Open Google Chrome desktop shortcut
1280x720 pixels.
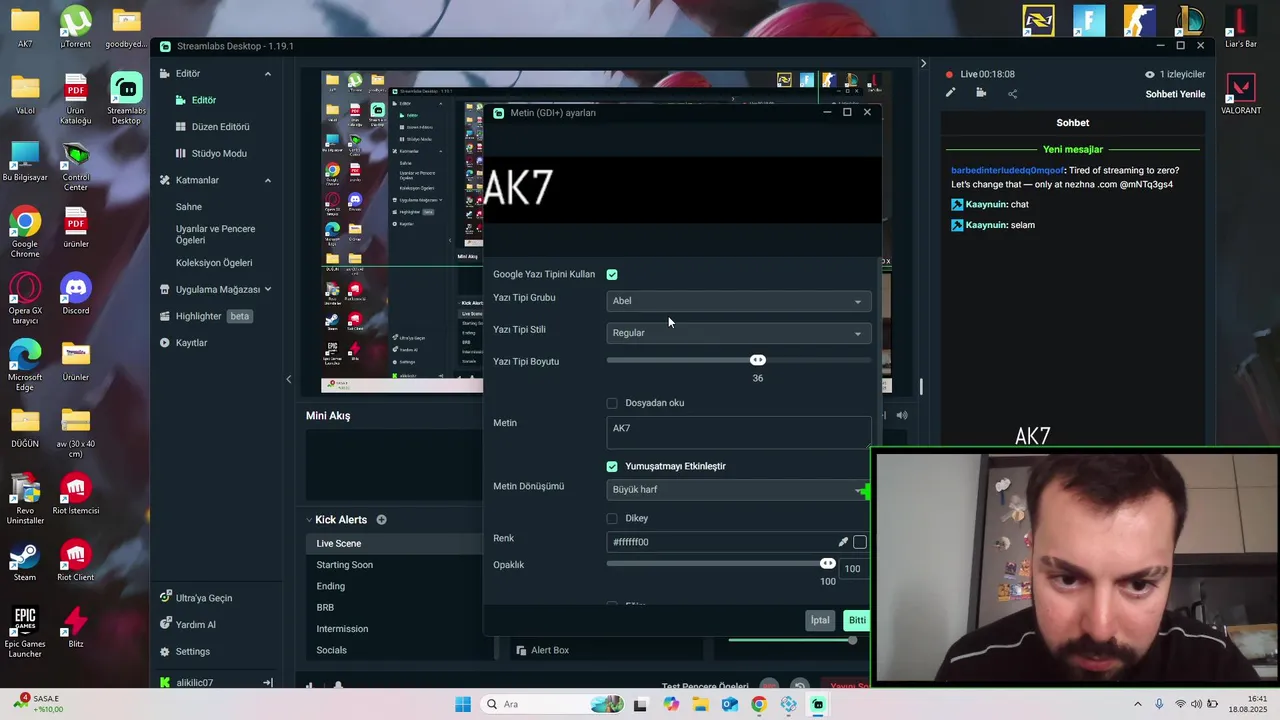pos(25,232)
